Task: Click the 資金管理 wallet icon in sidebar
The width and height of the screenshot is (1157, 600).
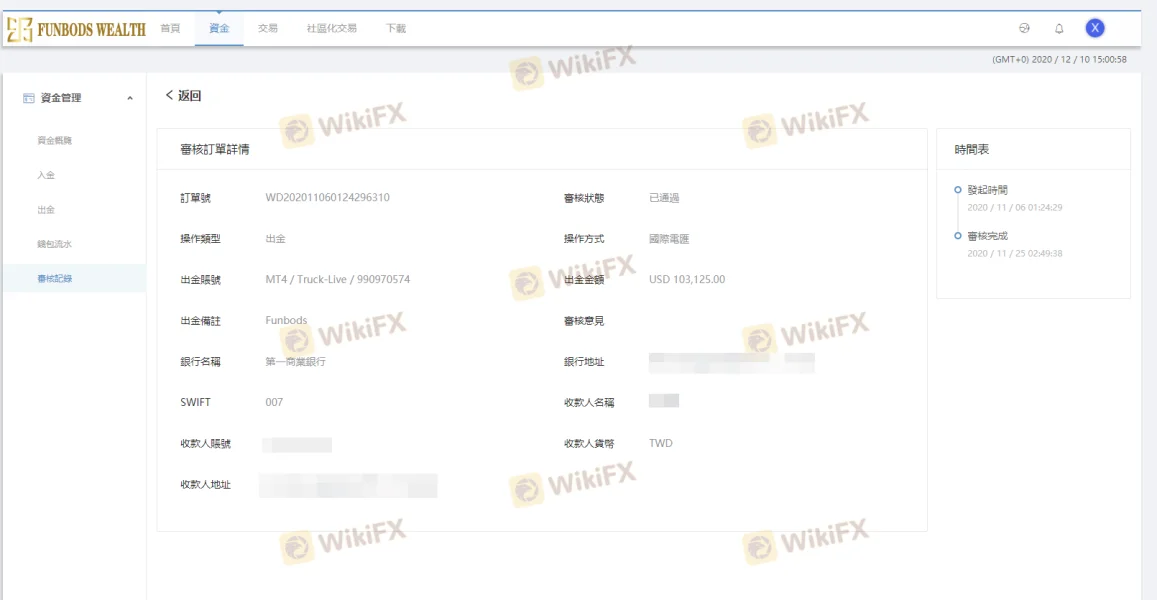Action: pyautogui.click(x=29, y=97)
